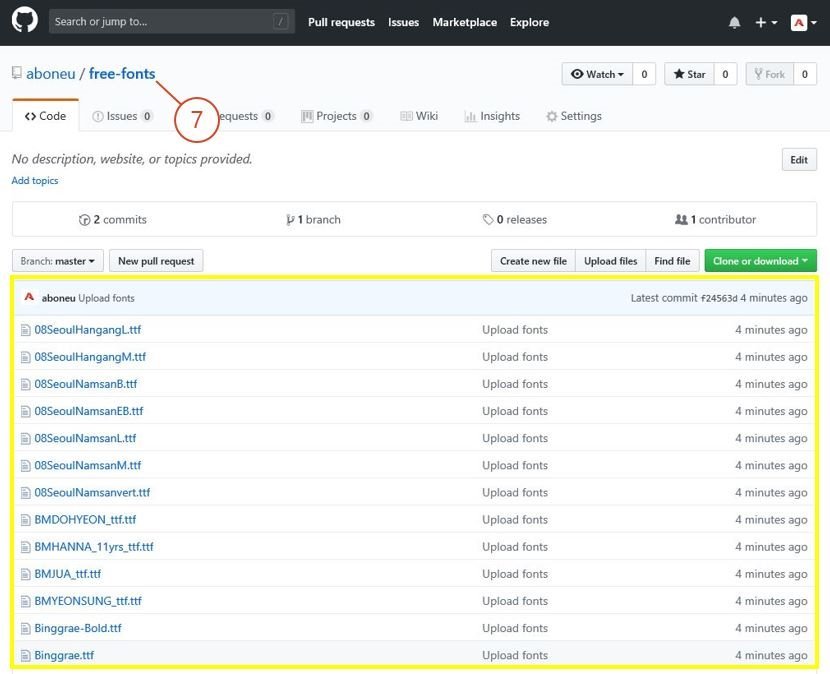
Task: Open the latest commit hash f24563d
Action: (x=719, y=299)
